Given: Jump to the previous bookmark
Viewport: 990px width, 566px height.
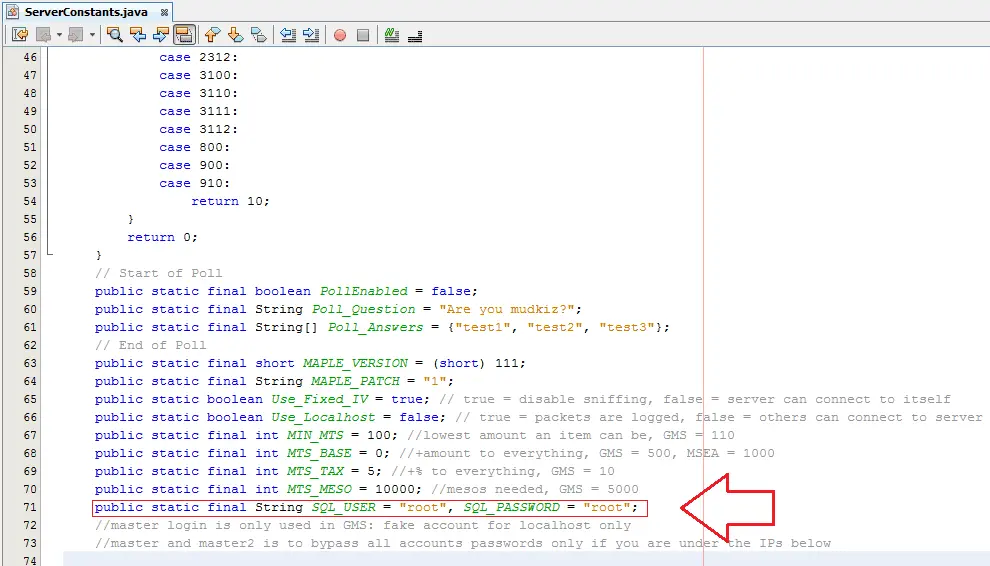Looking at the screenshot, I should click(212, 35).
